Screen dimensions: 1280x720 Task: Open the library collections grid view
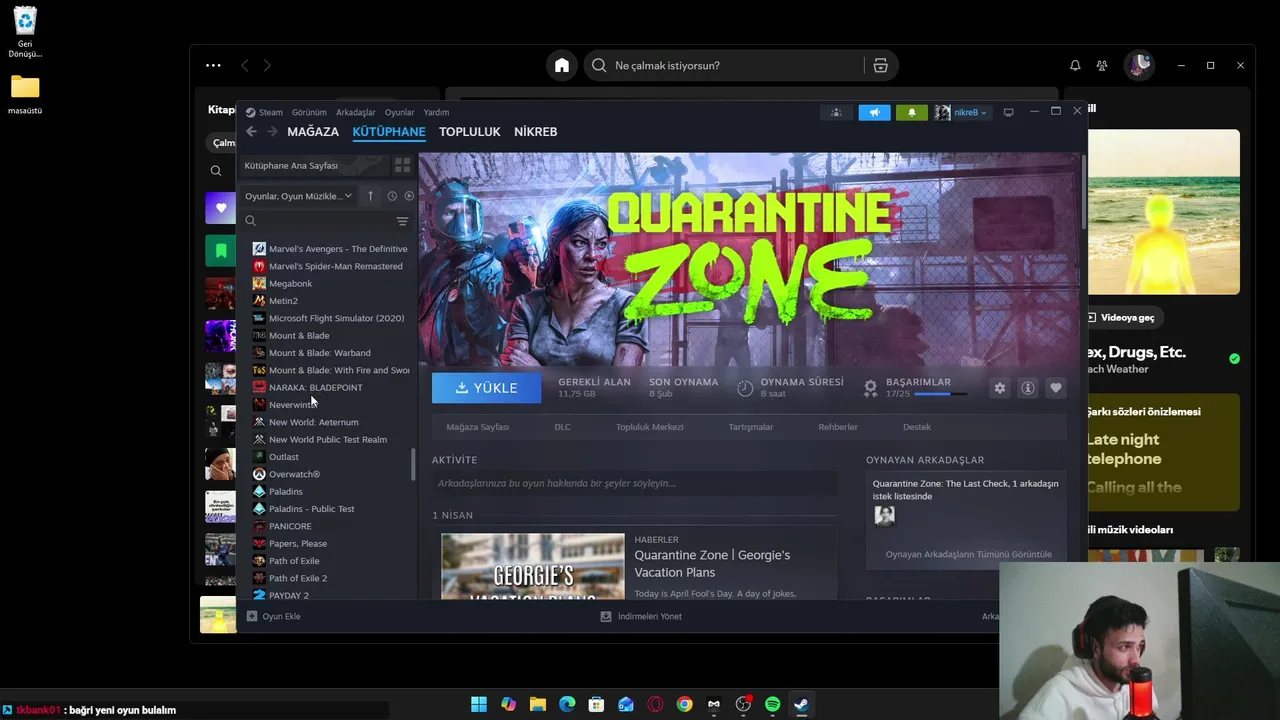coord(402,165)
